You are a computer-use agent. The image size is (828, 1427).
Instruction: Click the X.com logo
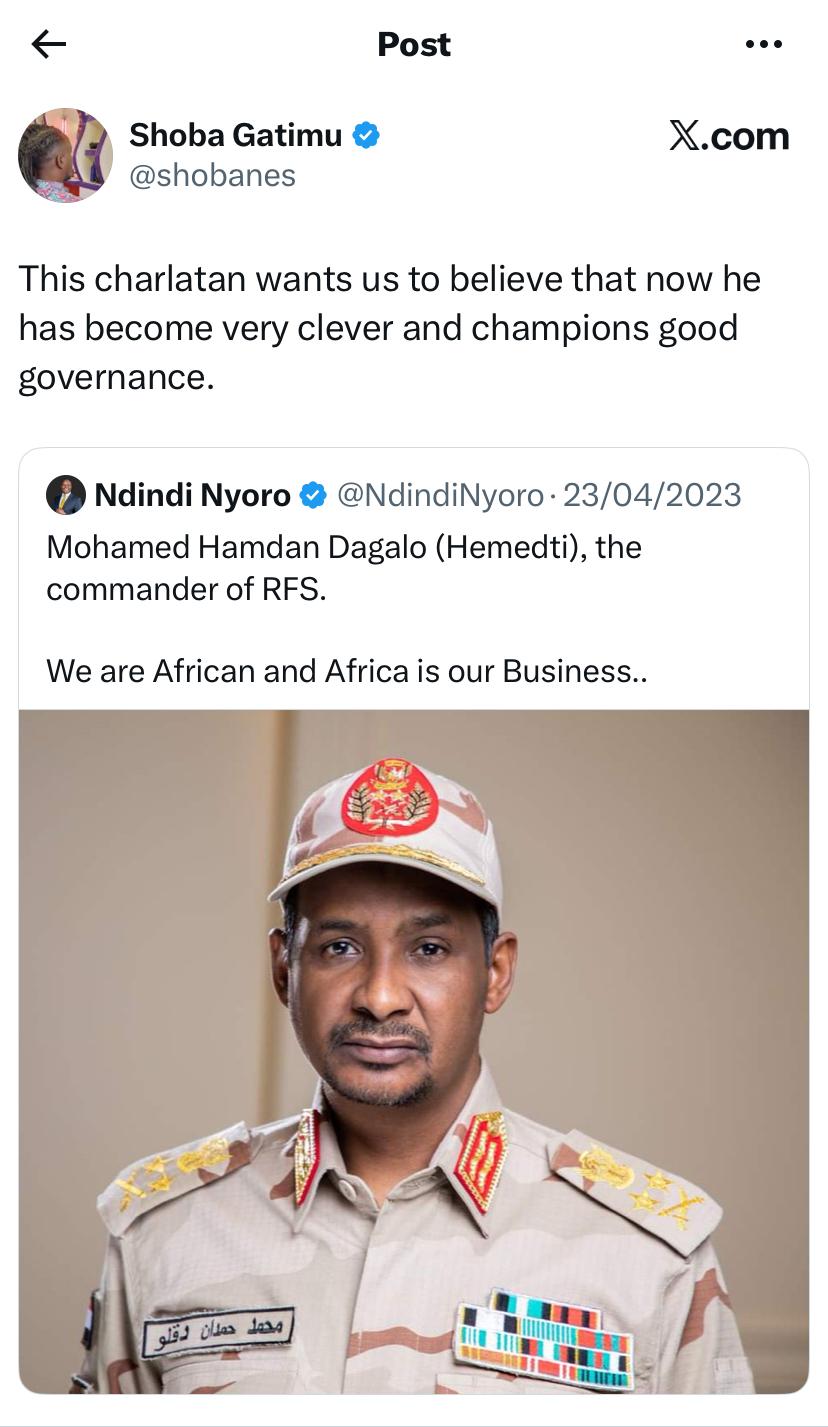tap(729, 136)
